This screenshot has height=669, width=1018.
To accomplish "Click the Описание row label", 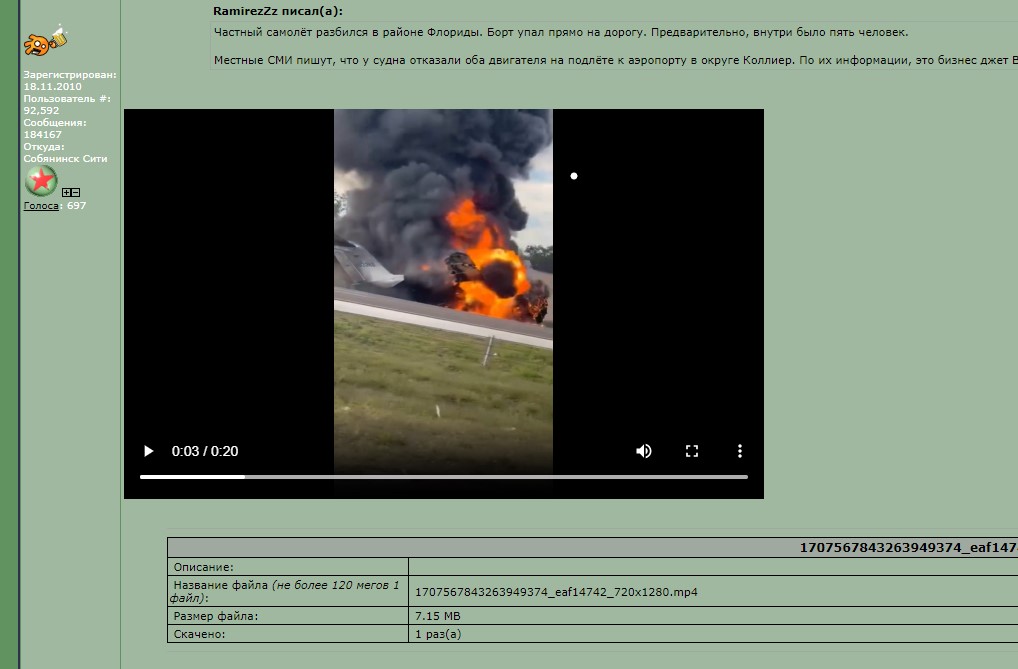I will (x=203, y=567).
